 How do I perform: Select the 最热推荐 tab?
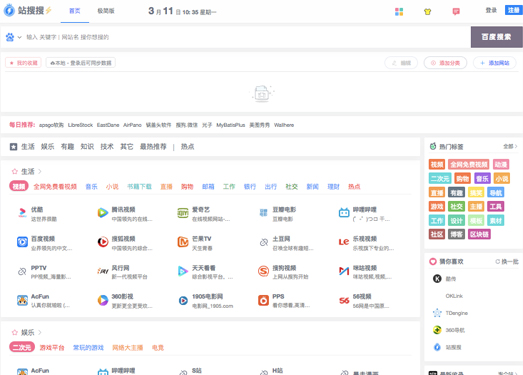coord(153,146)
